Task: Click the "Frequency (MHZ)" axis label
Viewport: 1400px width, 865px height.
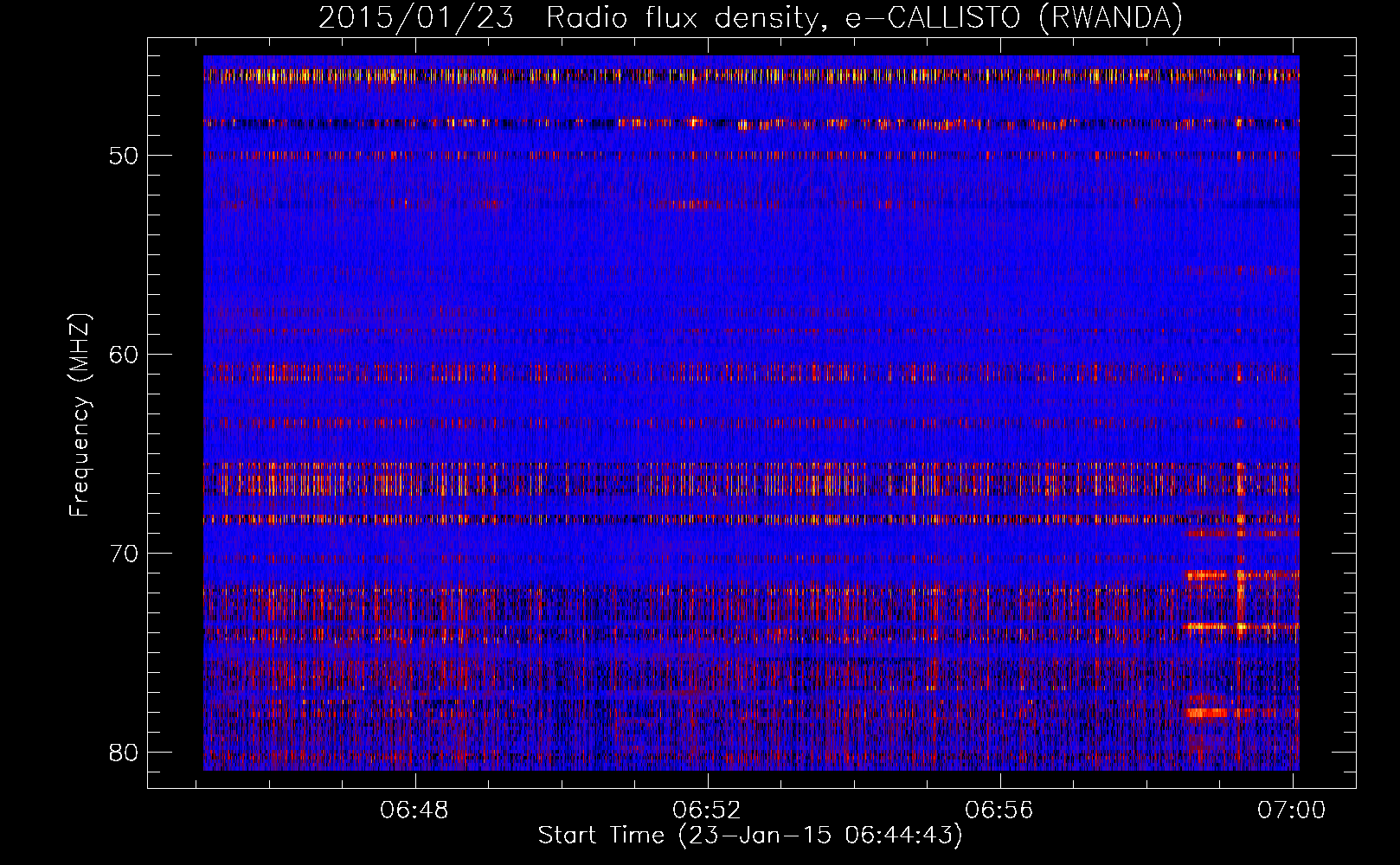Action: click(80, 414)
